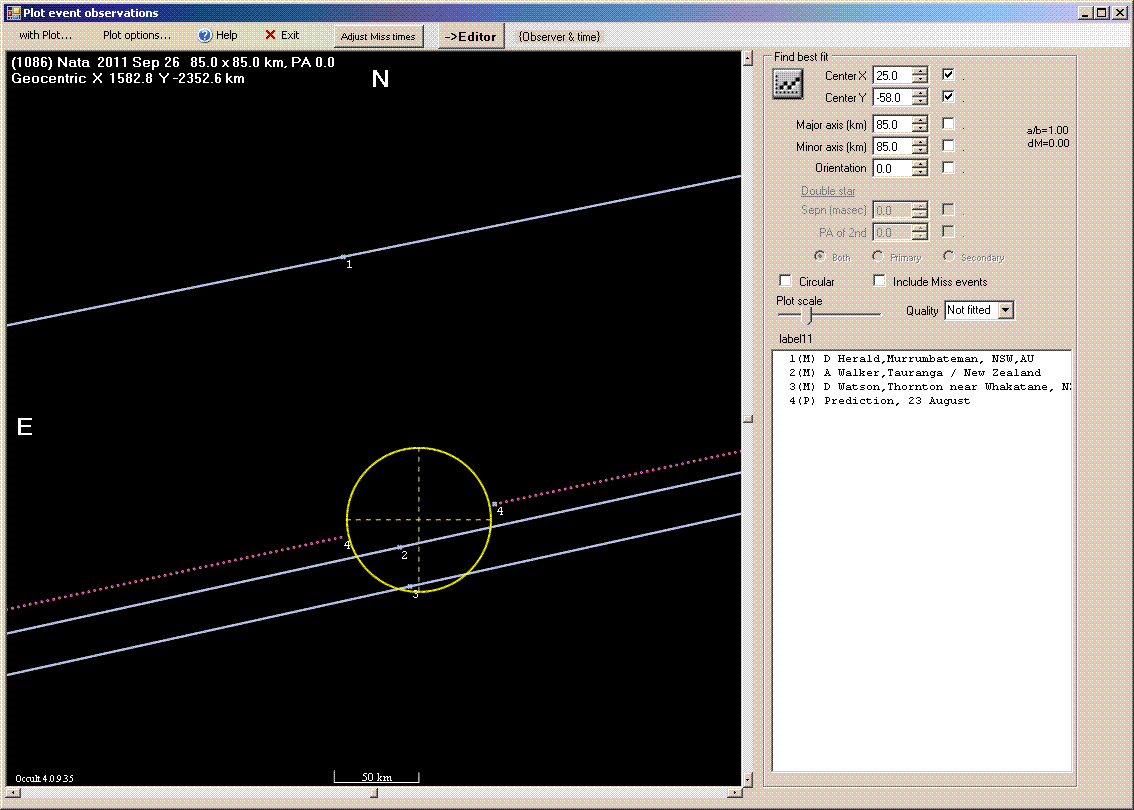Click the window title bar app icon
This screenshot has width=1134, height=810.
12,12
